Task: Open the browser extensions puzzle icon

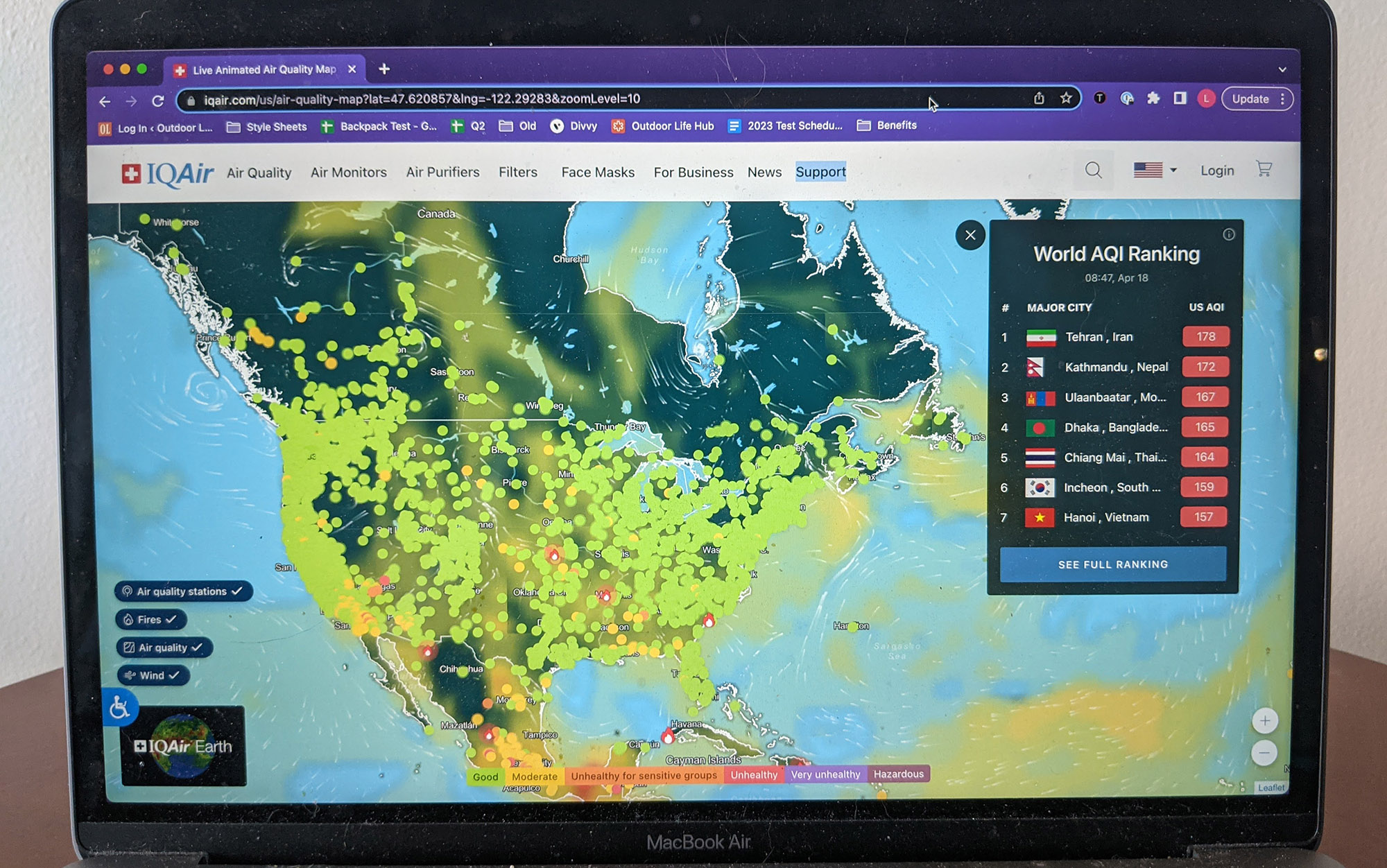Action: click(x=1153, y=98)
